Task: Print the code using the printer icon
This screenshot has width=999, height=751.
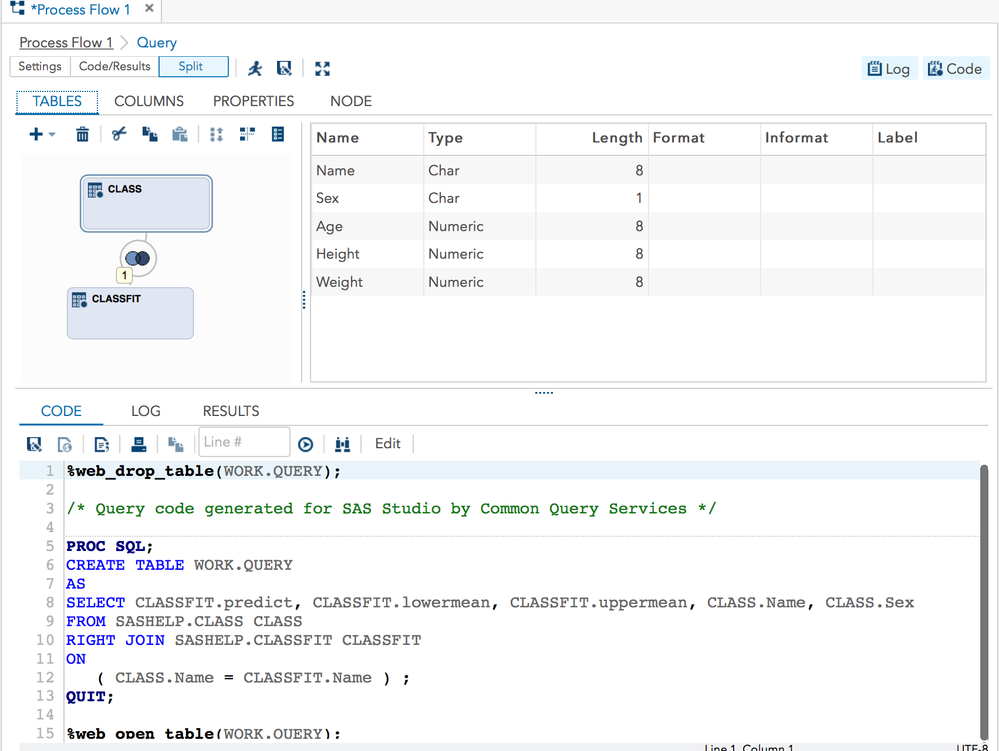Action: [139, 444]
